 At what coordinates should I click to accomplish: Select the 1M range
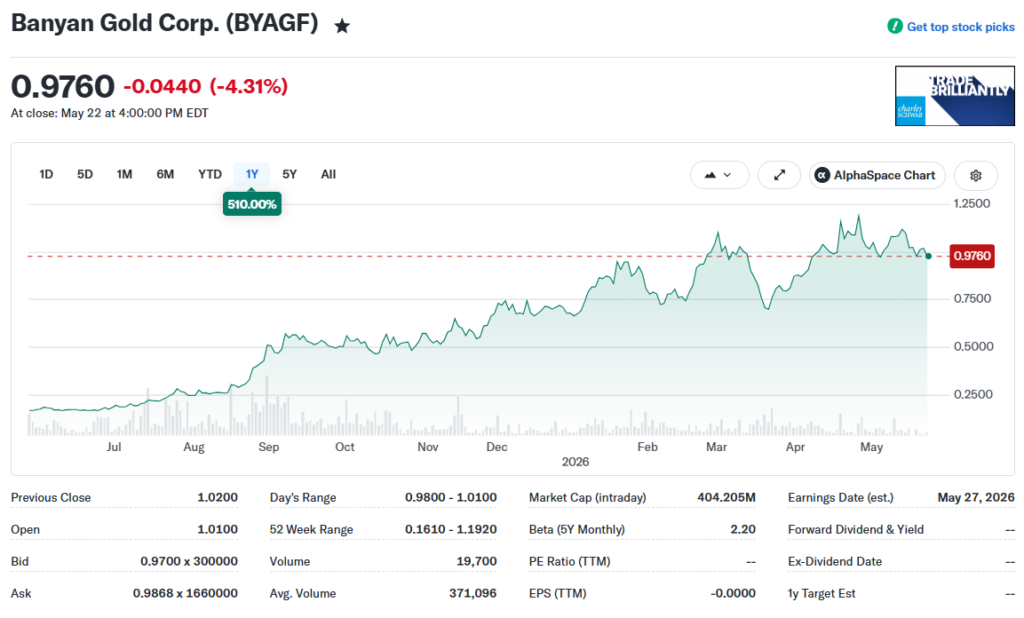pos(124,174)
